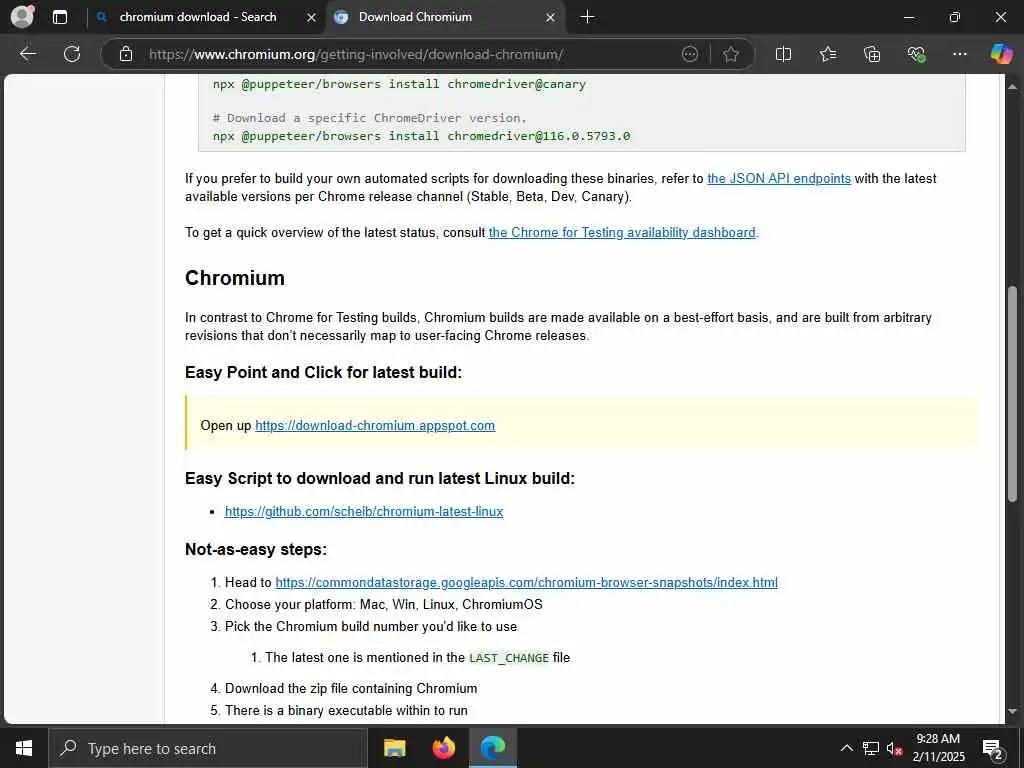View site information lock icon
The width and height of the screenshot is (1024, 768).
point(126,54)
